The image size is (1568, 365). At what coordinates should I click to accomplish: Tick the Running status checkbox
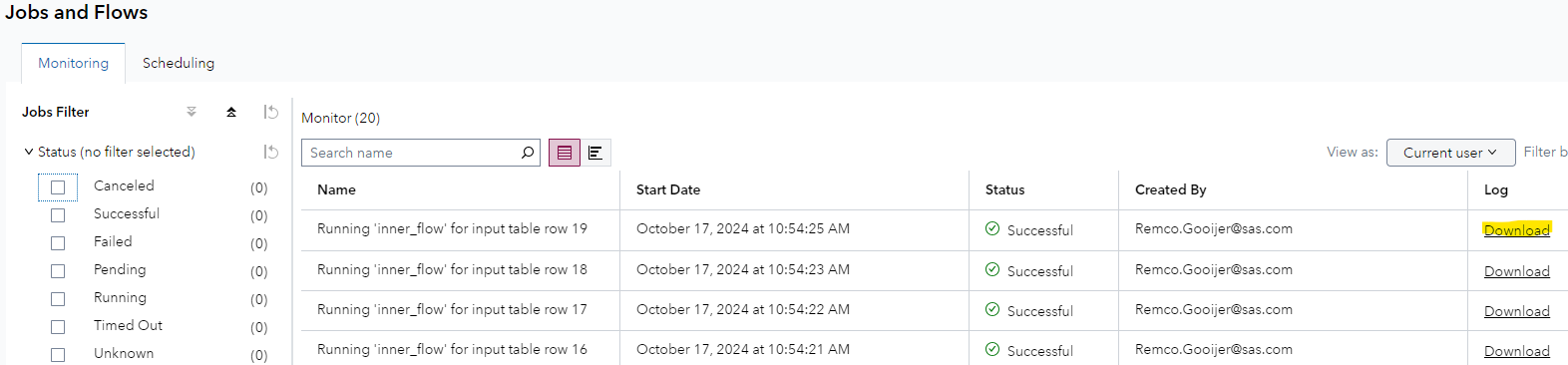coord(58,298)
